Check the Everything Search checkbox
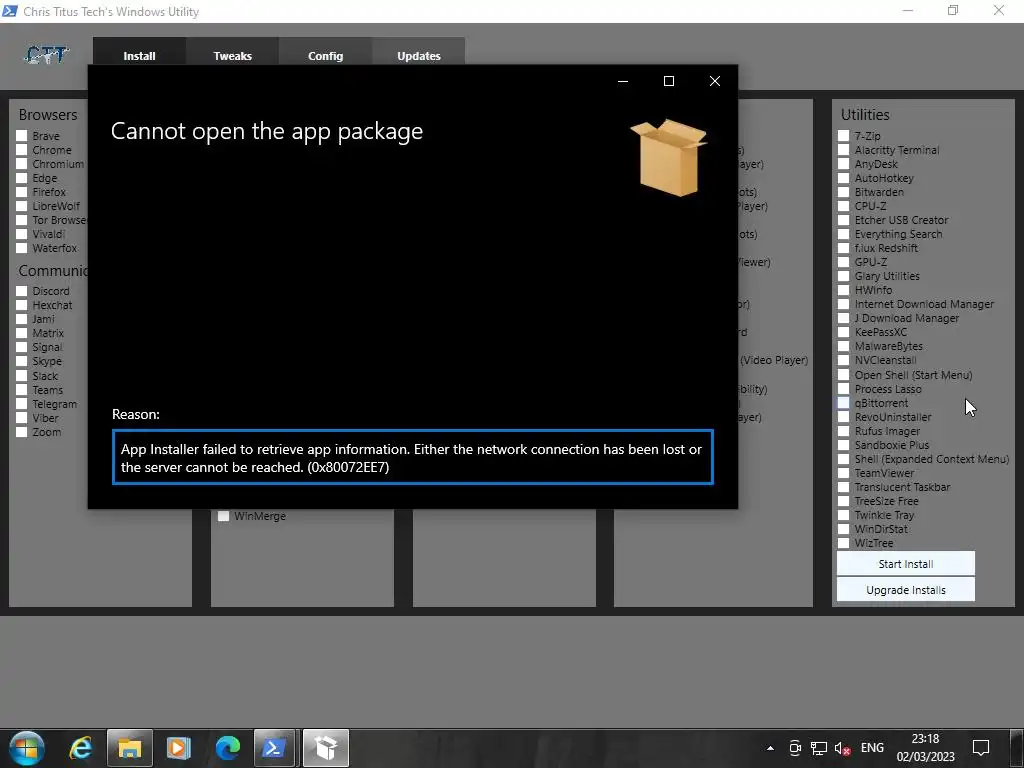Viewport: 1024px width, 768px height. tap(844, 234)
